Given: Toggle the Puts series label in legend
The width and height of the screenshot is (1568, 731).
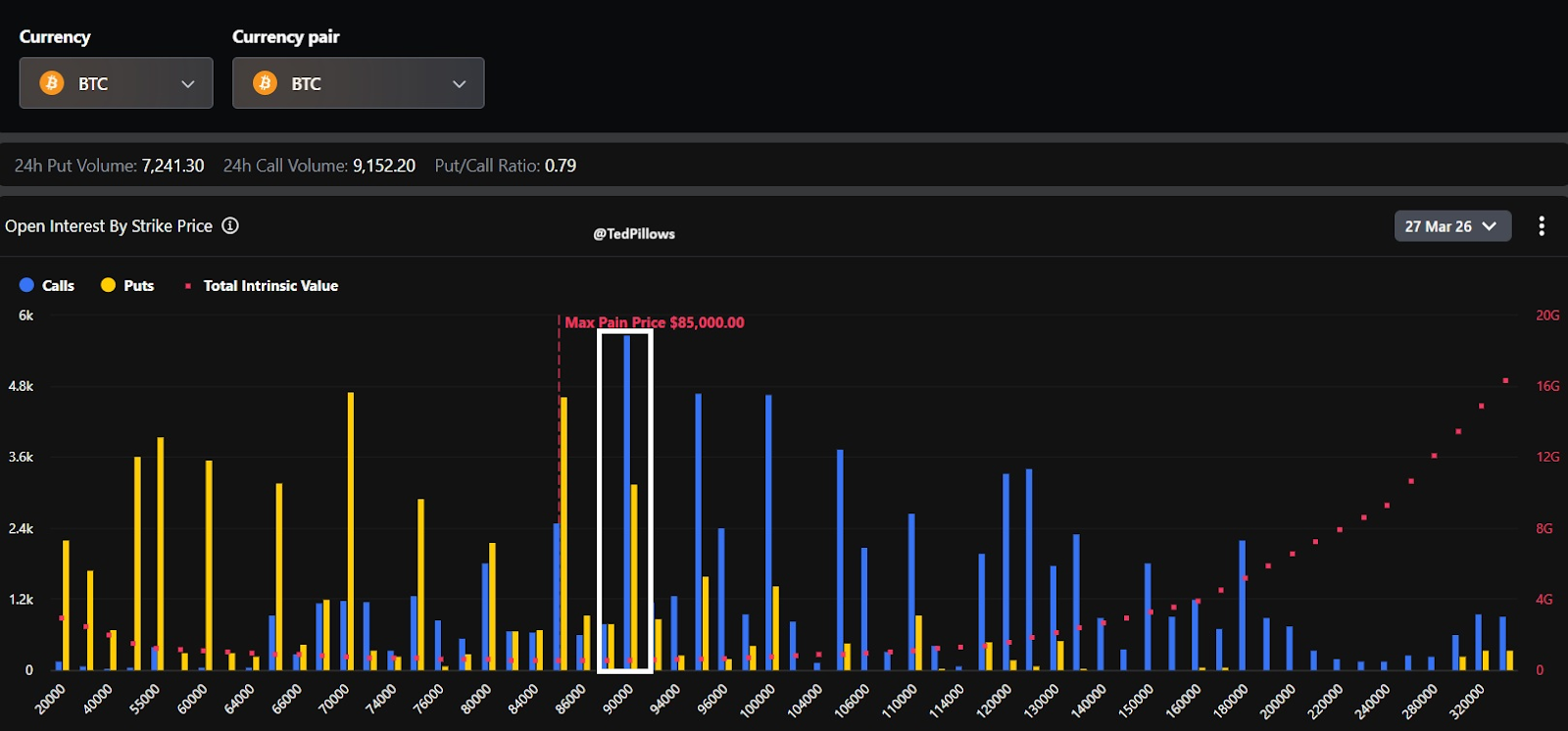Looking at the screenshot, I should pyautogui.click(x=138, y=285).
